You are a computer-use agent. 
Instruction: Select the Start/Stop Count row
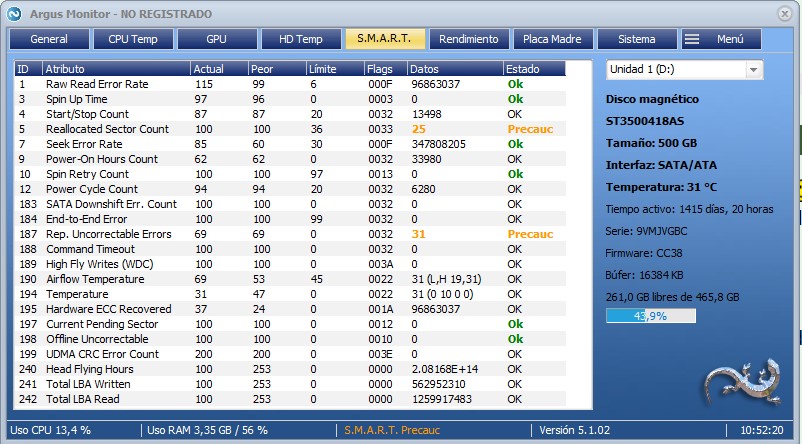point(290,114)
